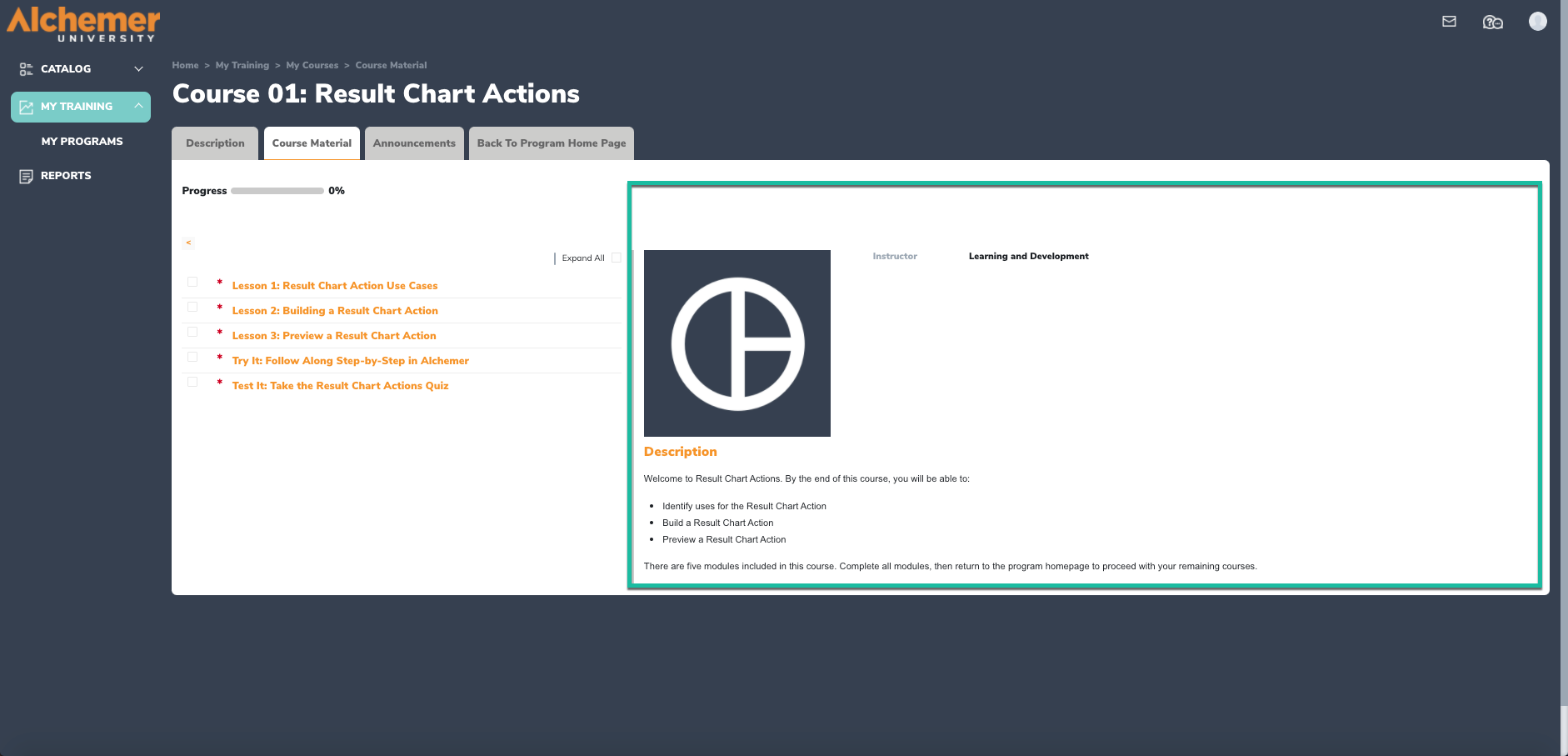Image resolution: width=1568 pixels, height=756 pixels.
Task: Go to the My Training breadcrumb
Action: tap(242, 65)
